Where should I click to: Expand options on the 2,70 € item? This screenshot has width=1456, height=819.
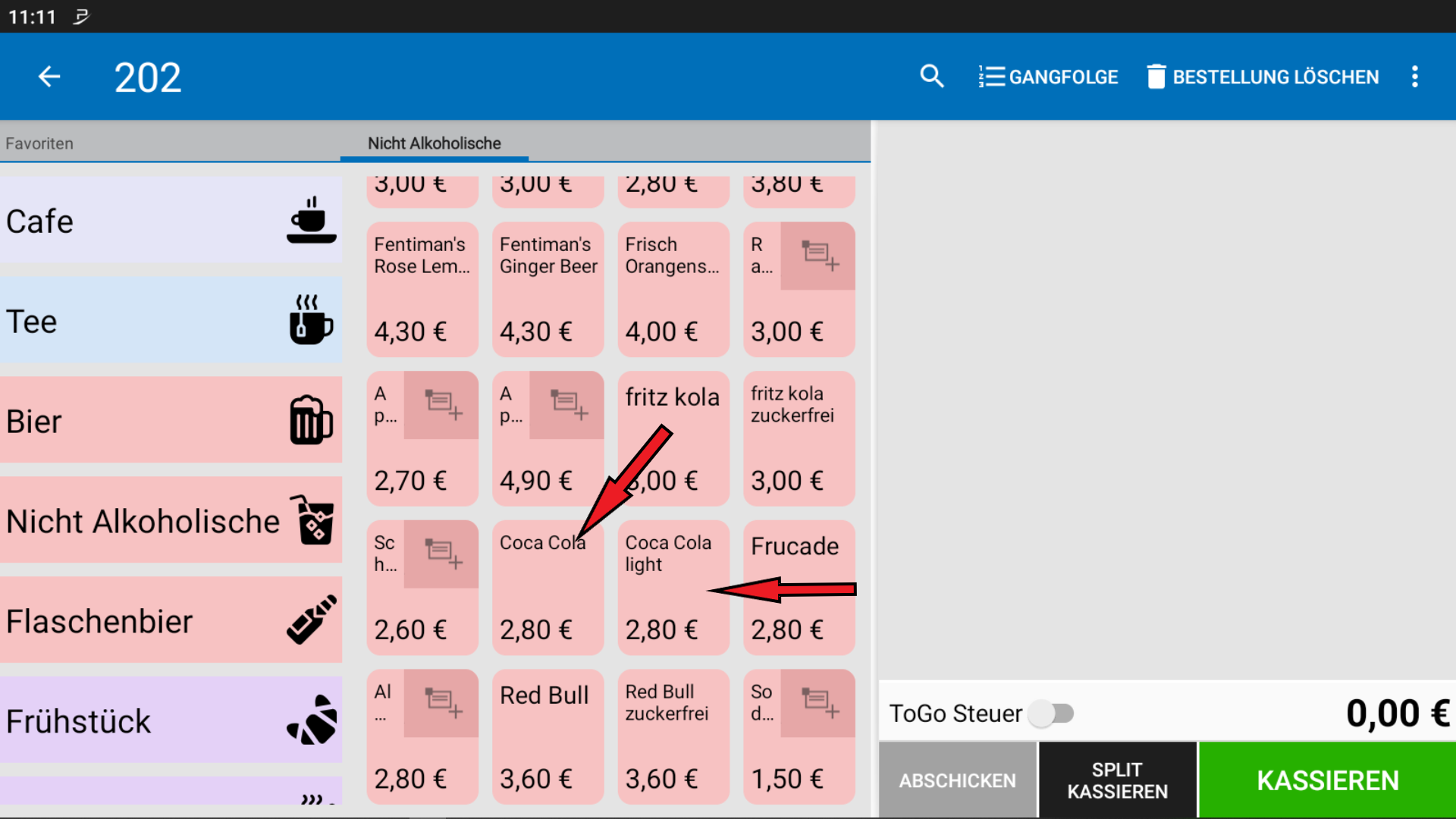pos(441,405)
